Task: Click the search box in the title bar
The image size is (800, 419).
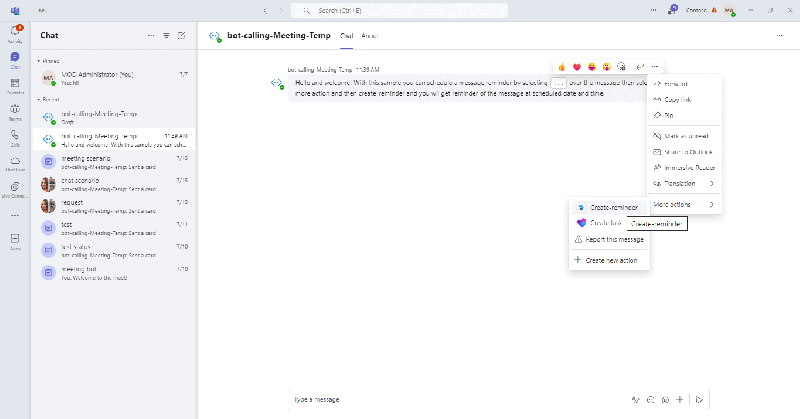Action: [399, 11]
